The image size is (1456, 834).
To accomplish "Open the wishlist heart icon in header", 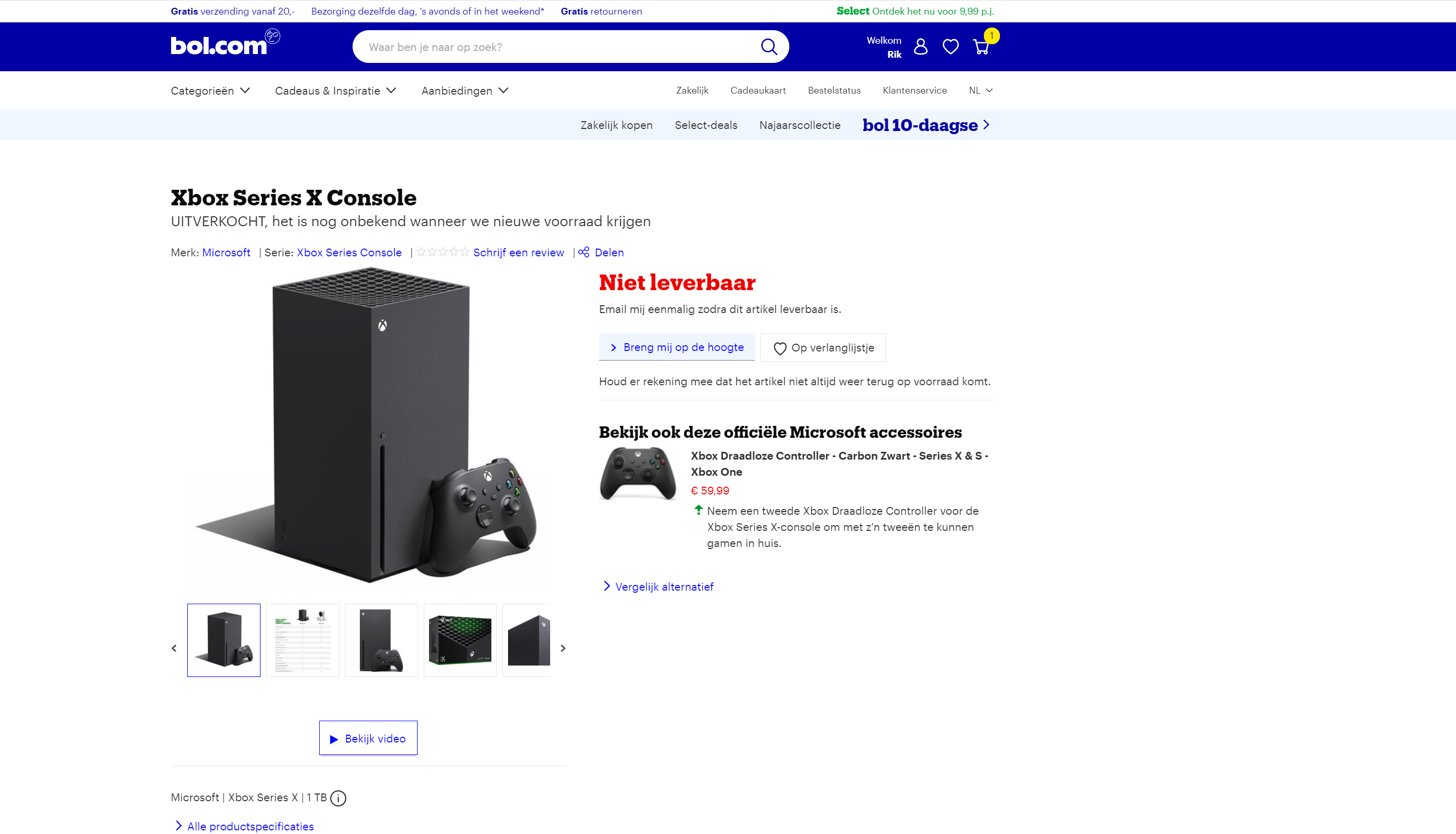I will tap(951, 46).
